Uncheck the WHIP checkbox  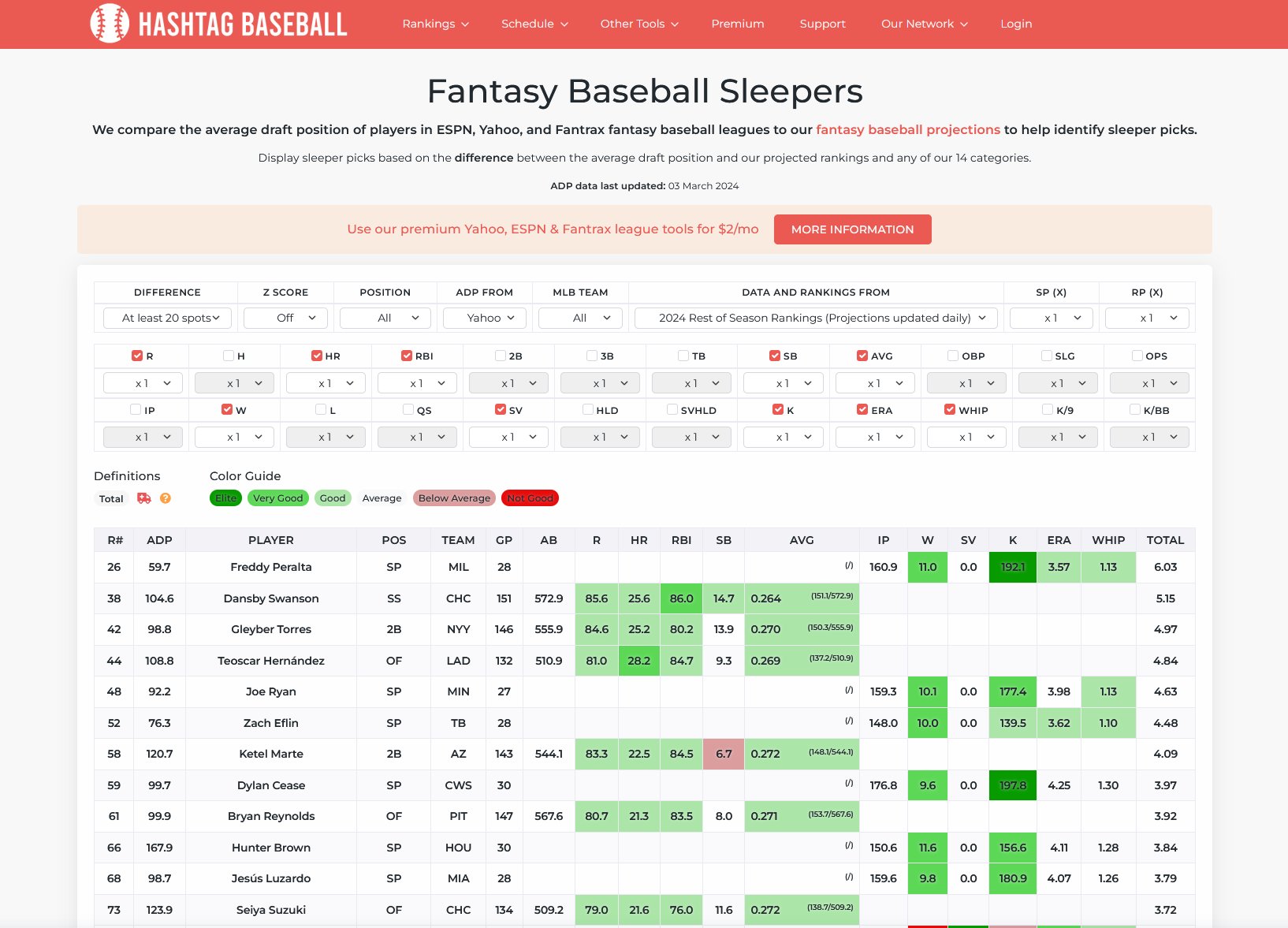click(950, 409)
